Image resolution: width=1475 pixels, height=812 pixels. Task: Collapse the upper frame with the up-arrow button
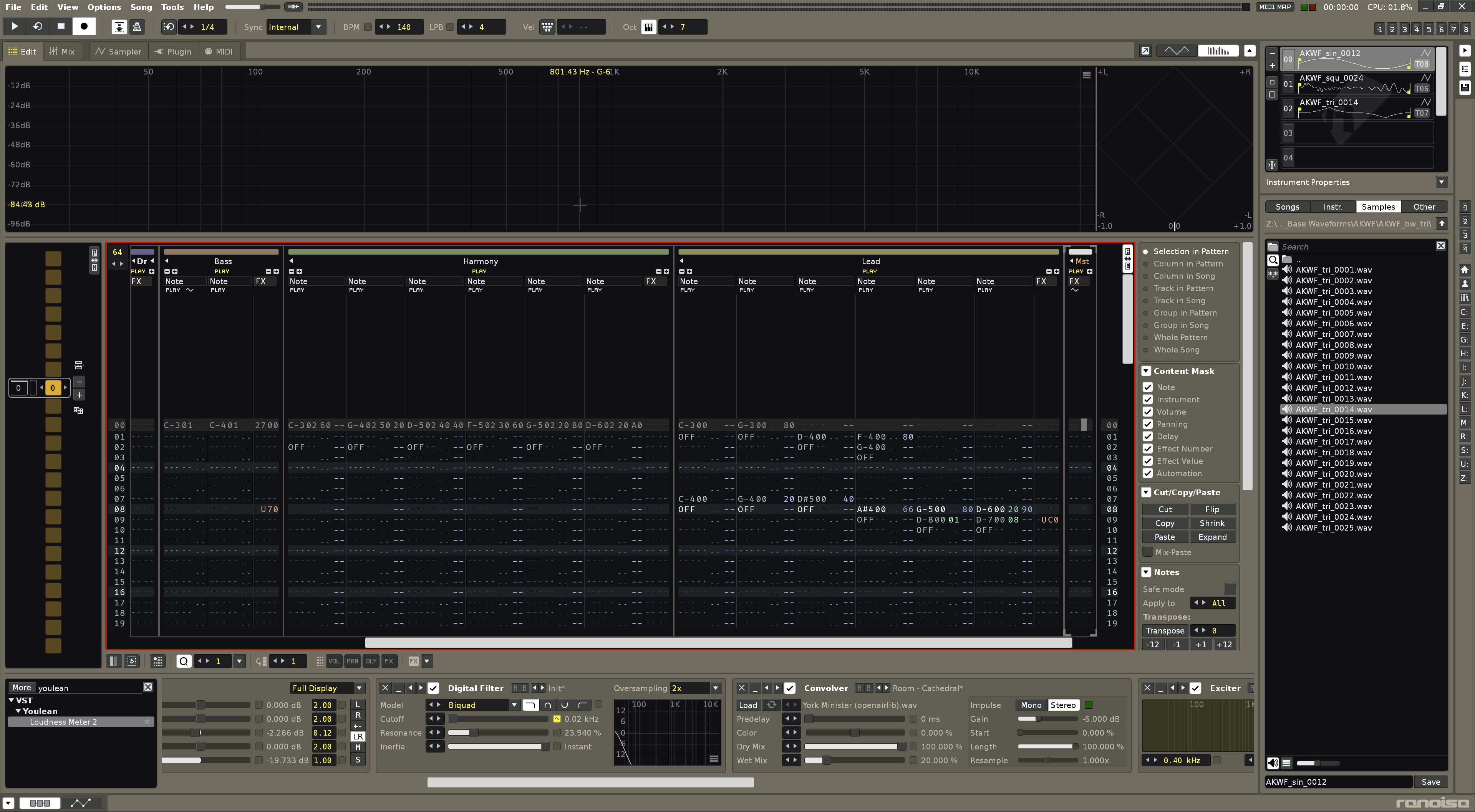coord(1250,51)
